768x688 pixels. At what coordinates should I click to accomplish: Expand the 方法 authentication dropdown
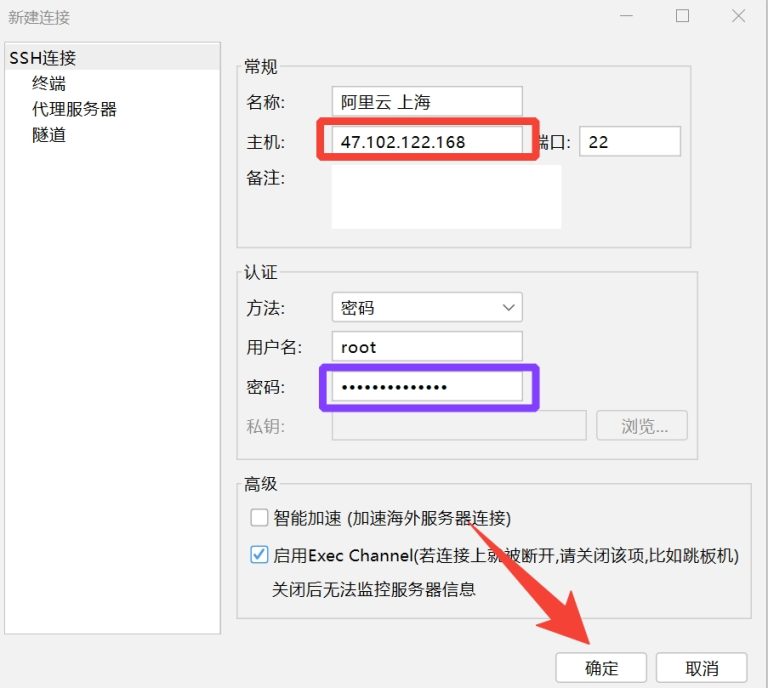pyautogui.click(x=427, y=307)
